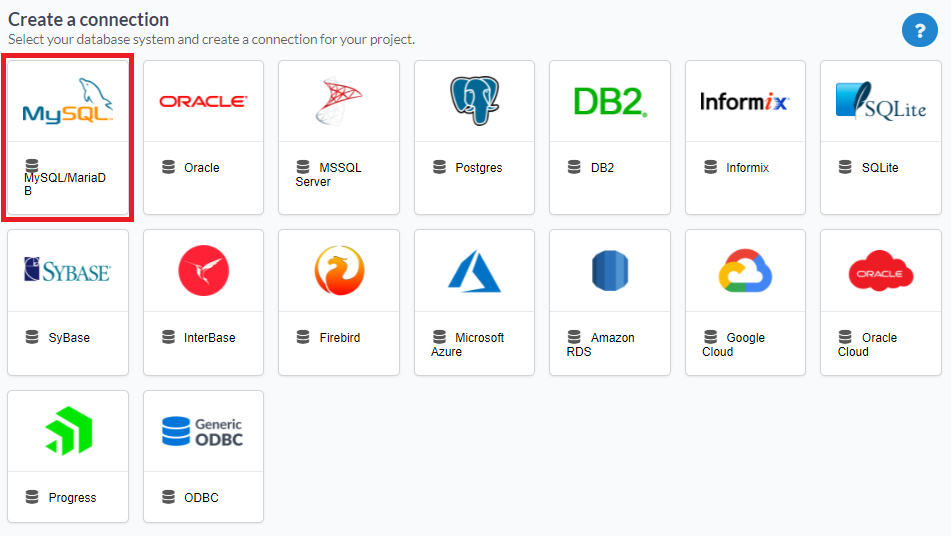This screenshot has width=951, height=536.
Task: Select the Oracle red logo
Action: (203, 101)
